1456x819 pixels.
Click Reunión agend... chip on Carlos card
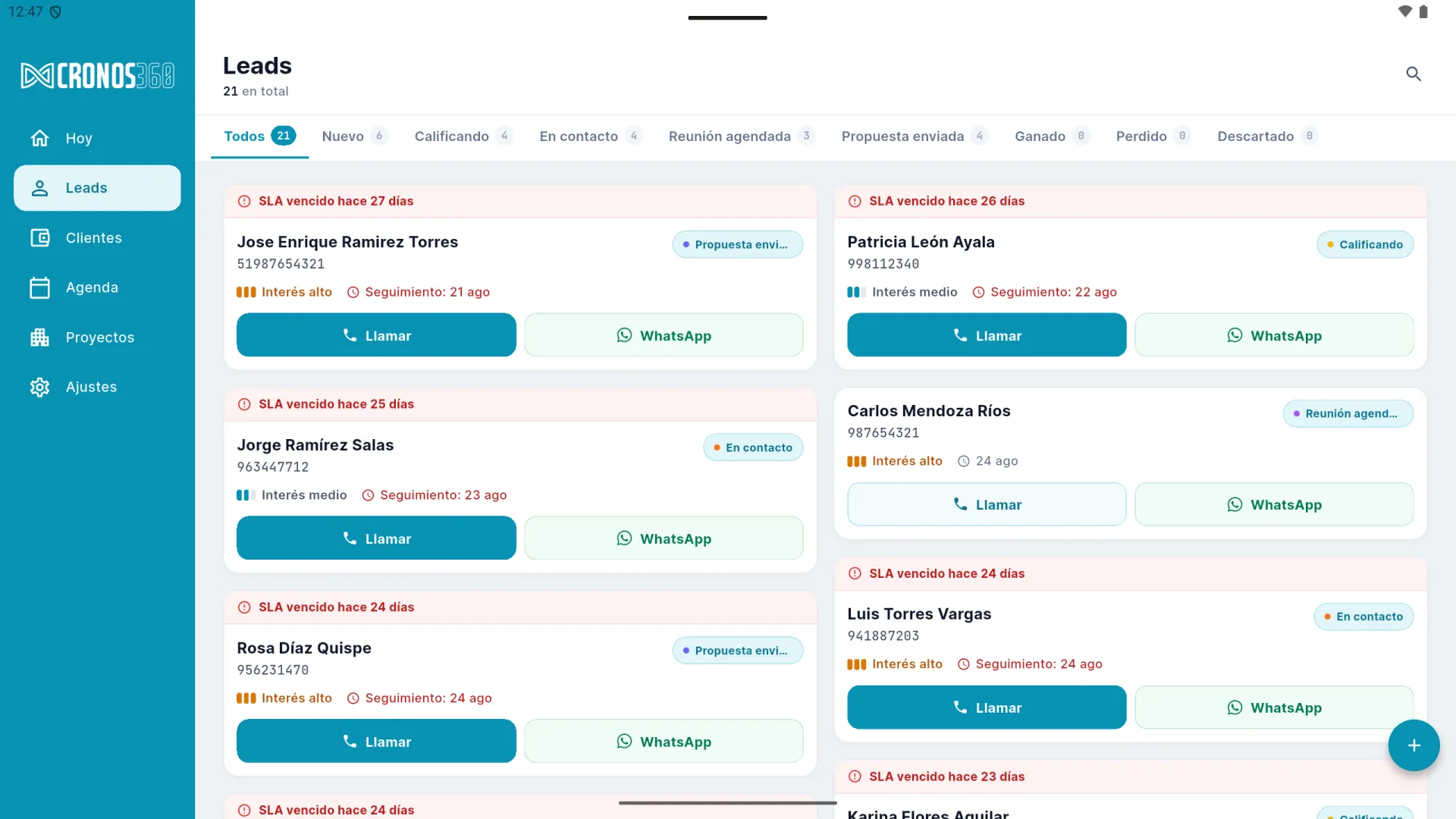click(x=1348, y=413)
